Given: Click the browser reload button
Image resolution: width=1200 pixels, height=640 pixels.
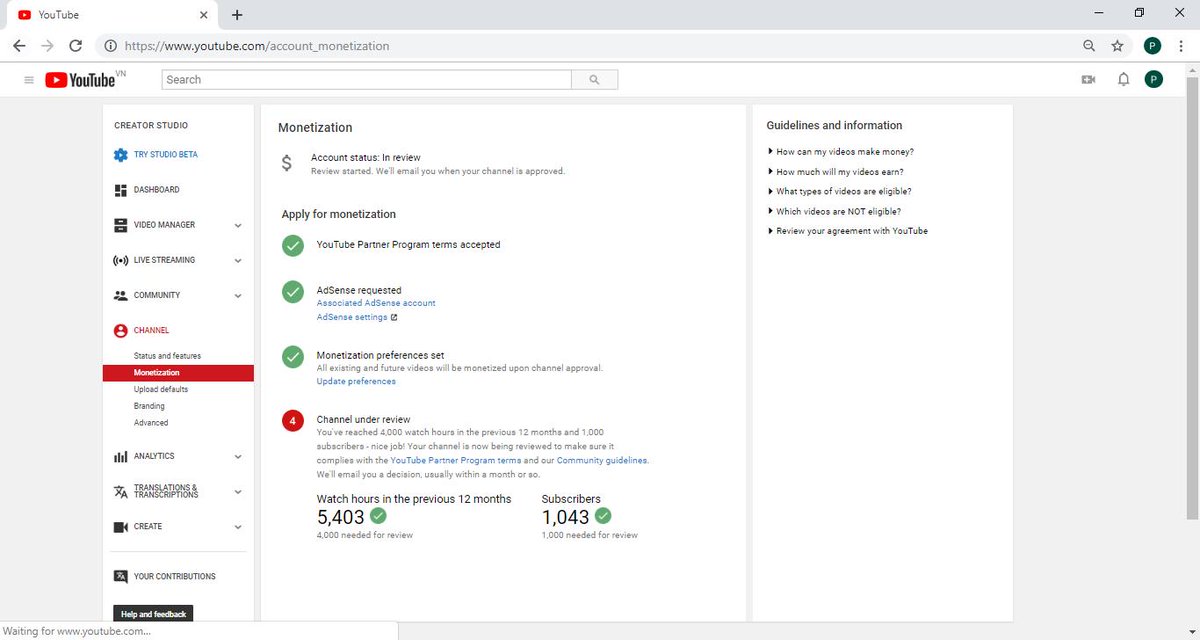Looking at the screenshot, I should point(75,46).
